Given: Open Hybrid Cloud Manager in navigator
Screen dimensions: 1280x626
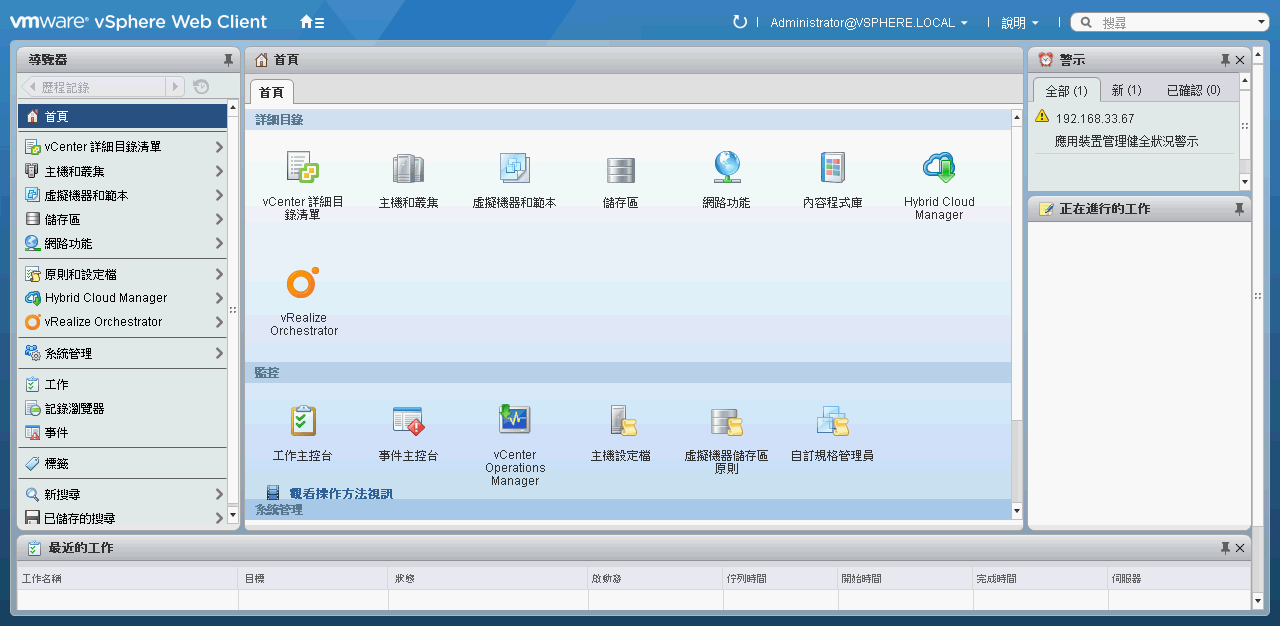Looking at the screenshot, I should click(123, 298).
